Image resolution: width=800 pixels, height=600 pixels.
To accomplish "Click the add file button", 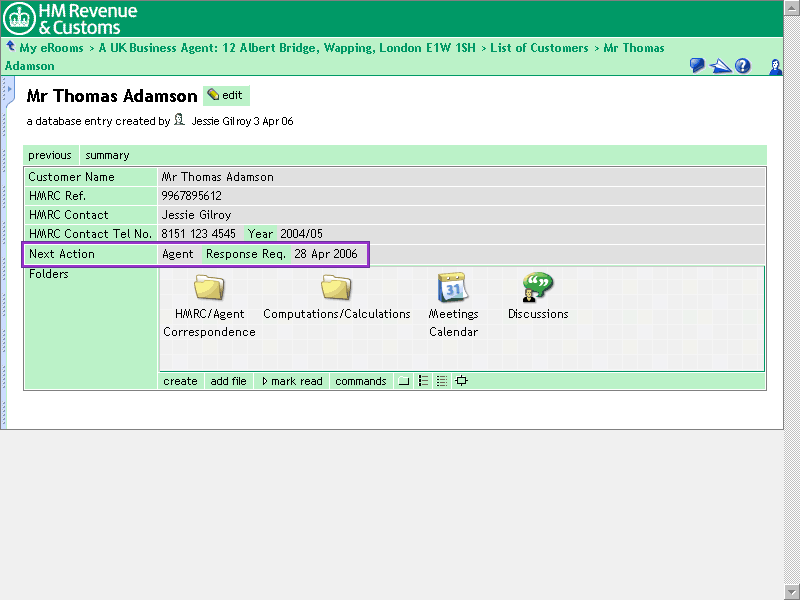I will coord(228,382).
